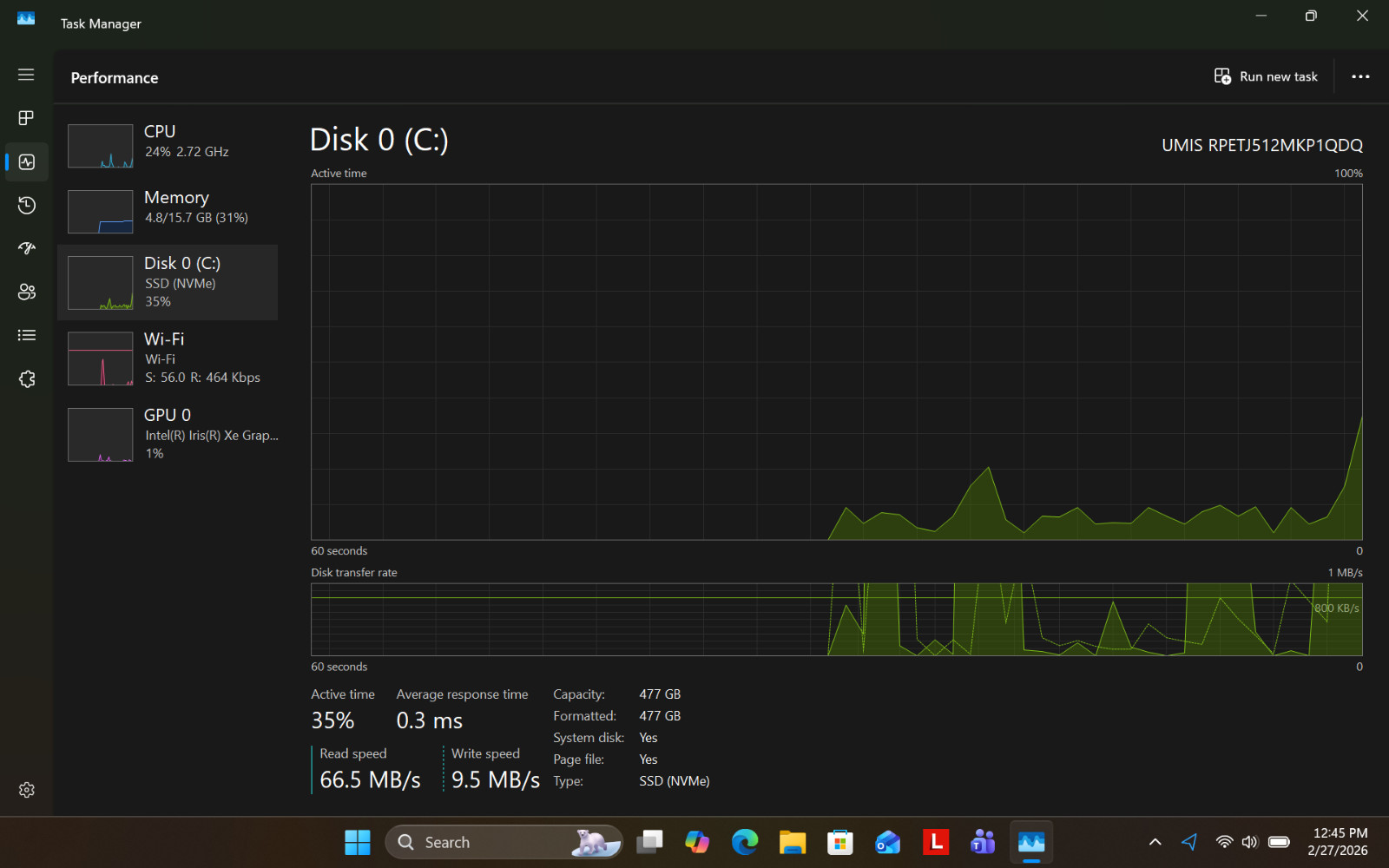
Task: Click the CPU mini graph thumbnail
Action: (101, 146)
